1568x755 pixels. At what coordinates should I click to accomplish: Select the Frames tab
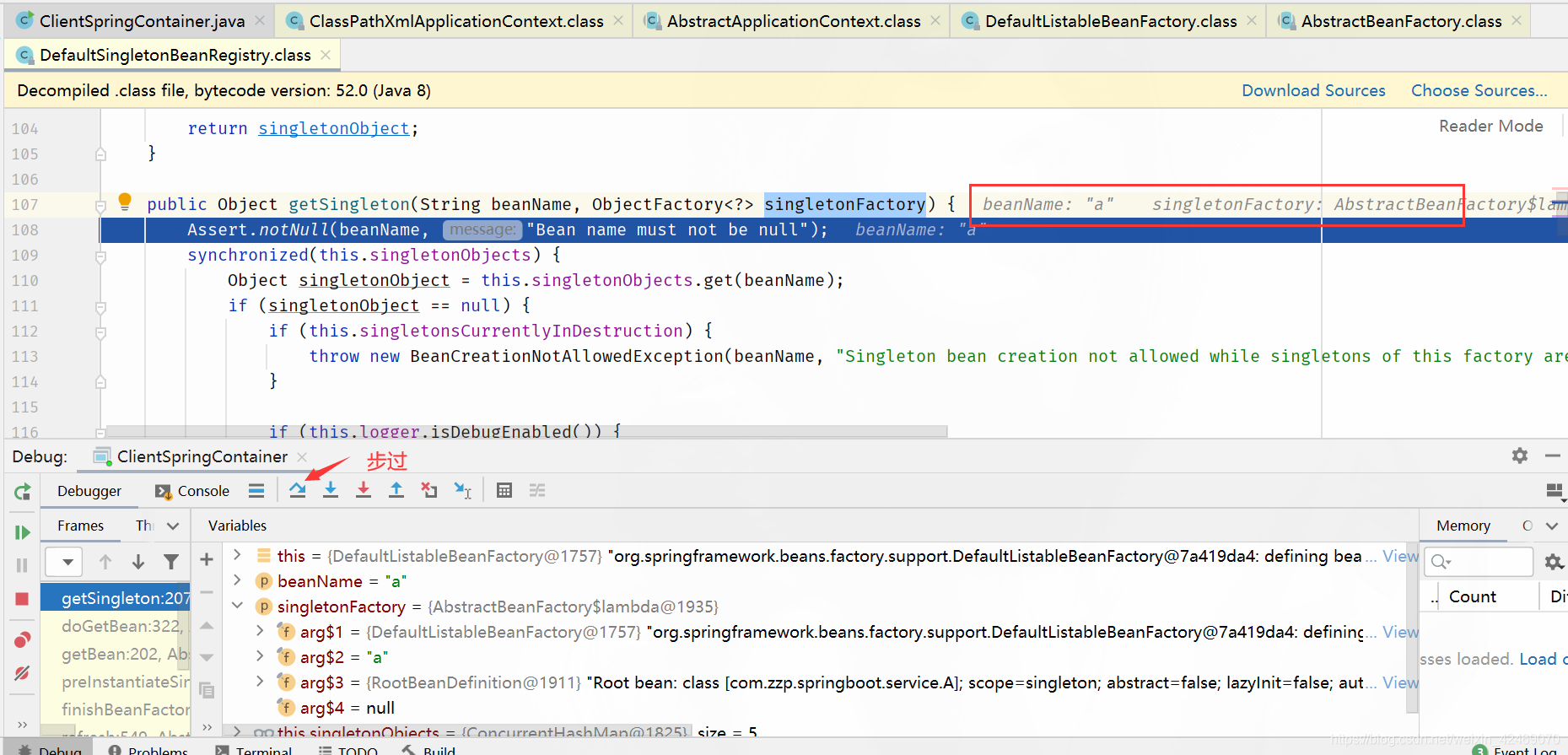[x=81, y=526]
